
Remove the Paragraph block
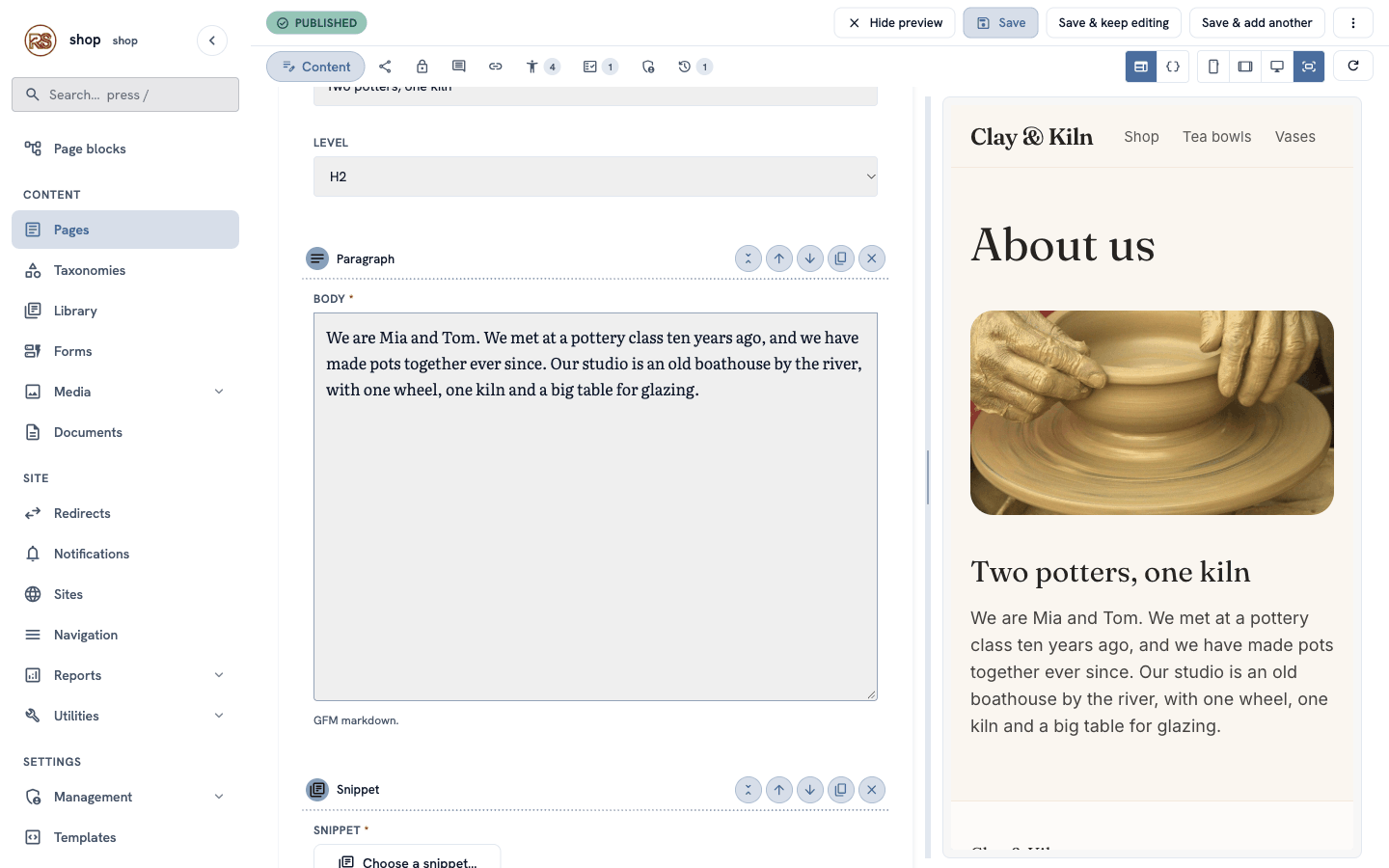[872, 258]
